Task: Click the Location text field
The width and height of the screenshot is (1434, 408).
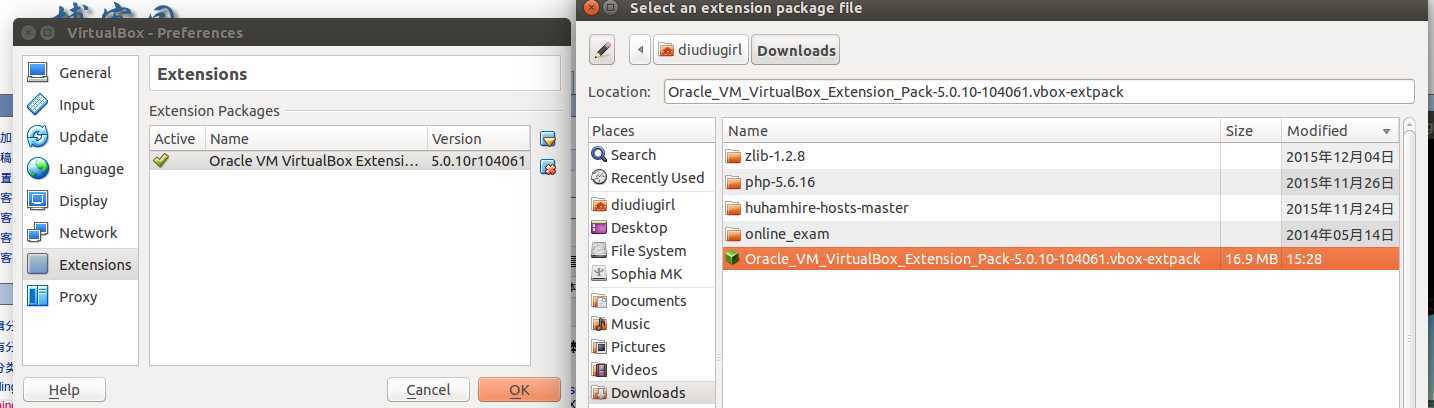Action: (1039, 91)
